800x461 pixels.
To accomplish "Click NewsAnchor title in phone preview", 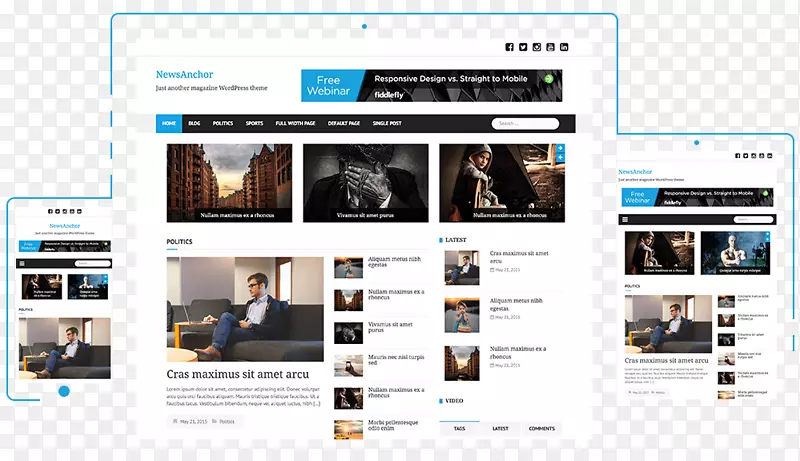I will [65, 225].
